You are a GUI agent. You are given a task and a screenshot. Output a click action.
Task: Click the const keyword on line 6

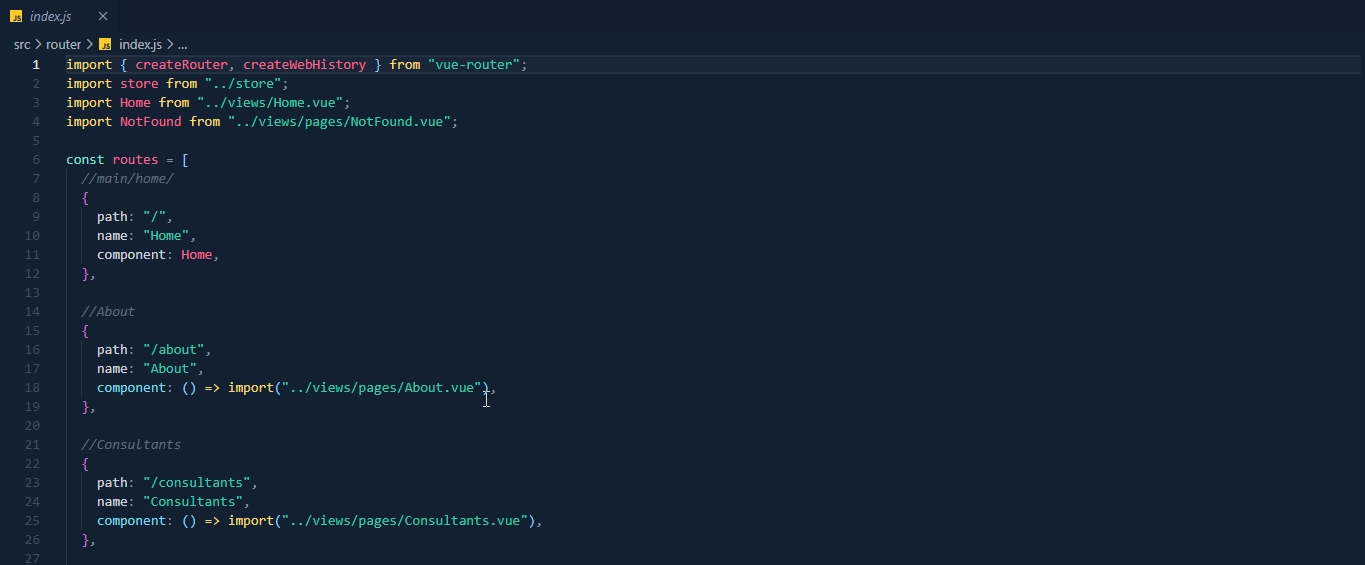pyautogui.click(x=85, y=159)
